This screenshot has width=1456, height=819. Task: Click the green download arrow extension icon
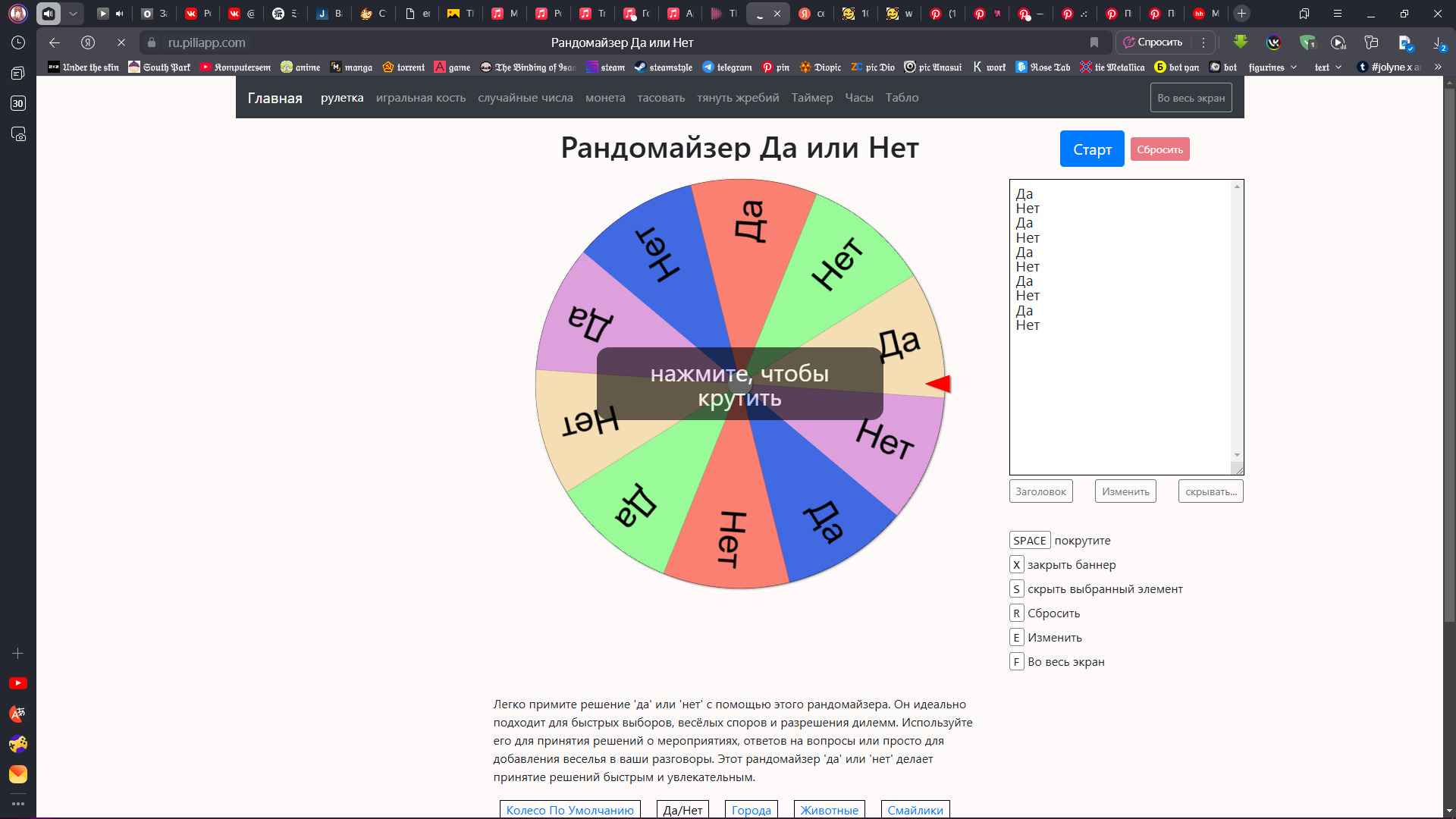click(1241, 42)
